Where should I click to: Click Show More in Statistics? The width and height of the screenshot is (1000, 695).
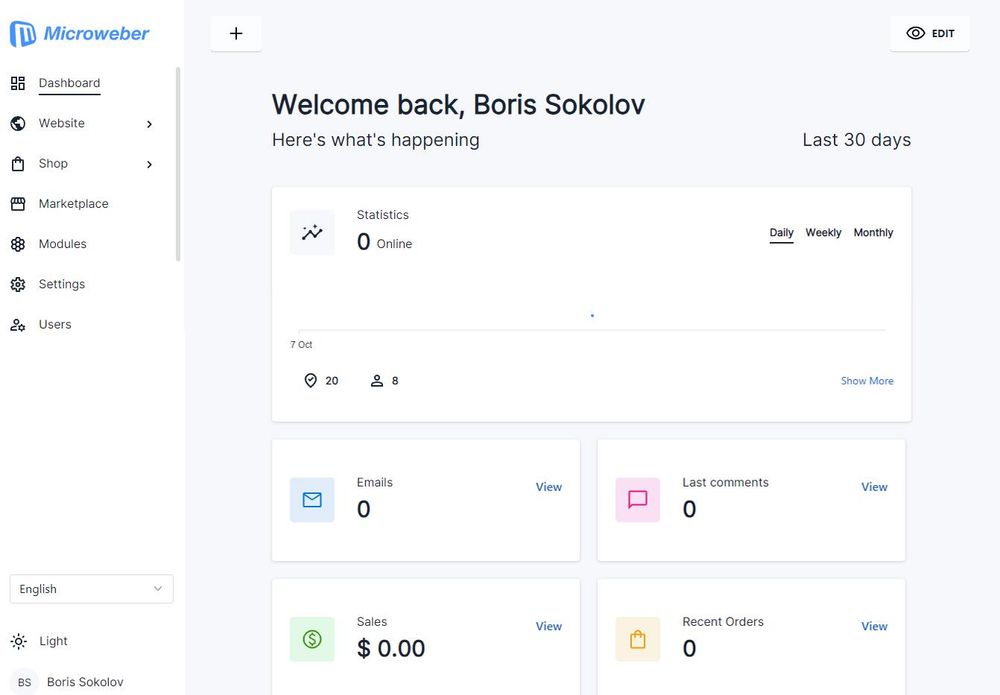tap(867, 381)
